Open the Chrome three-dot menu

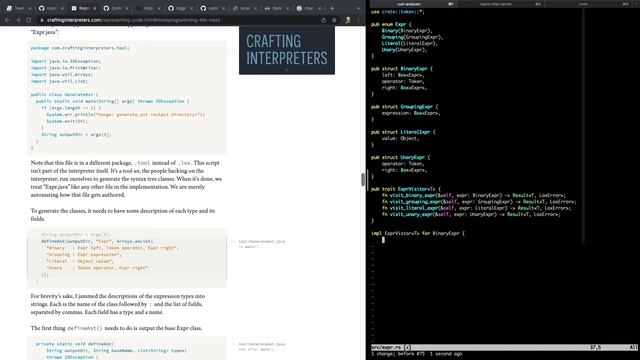(358, 20)
